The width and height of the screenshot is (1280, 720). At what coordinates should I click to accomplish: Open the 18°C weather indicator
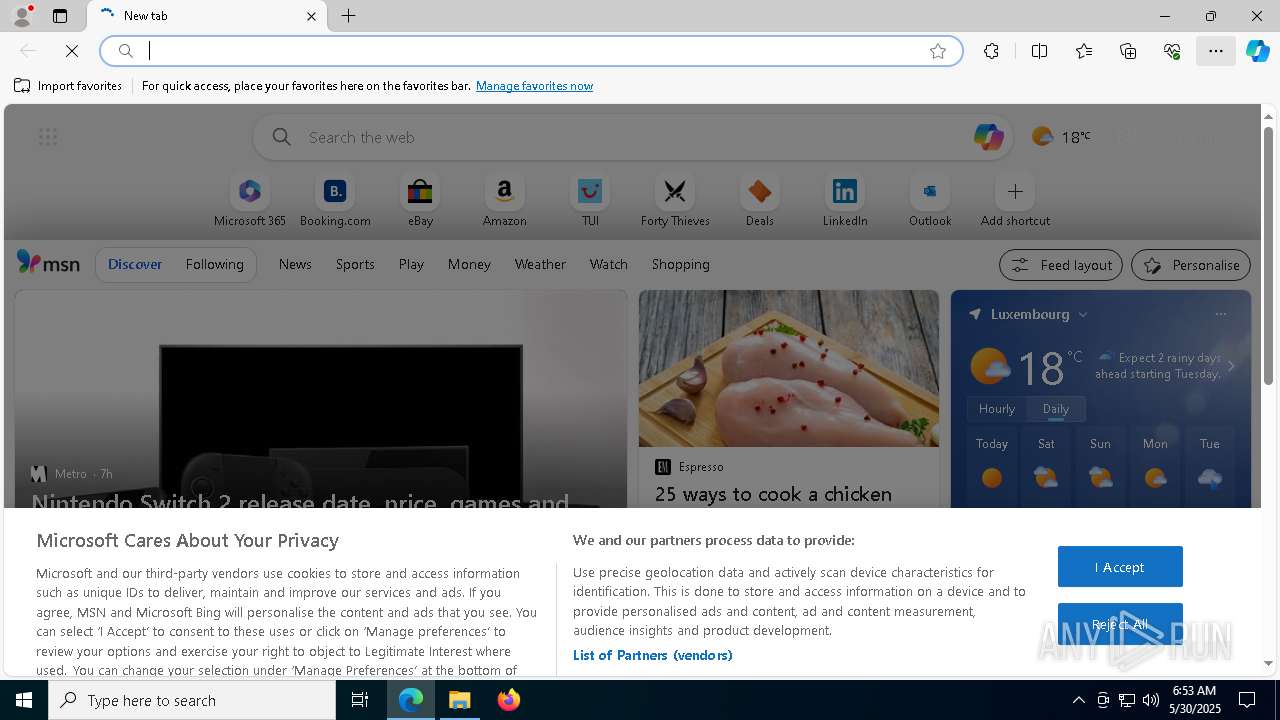point(1061,137)
